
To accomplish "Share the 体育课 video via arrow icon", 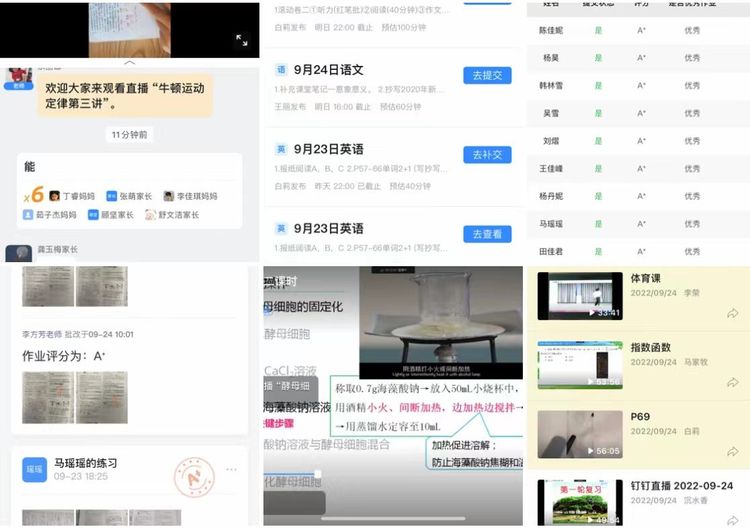I will (732, 313).
